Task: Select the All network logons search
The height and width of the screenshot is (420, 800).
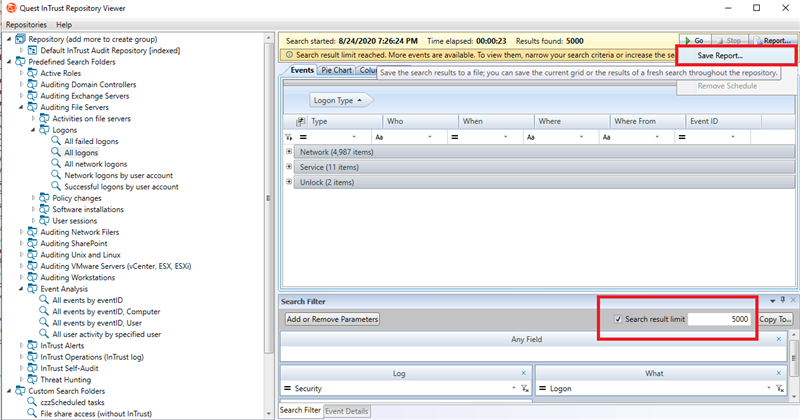Action: point(95,164)
